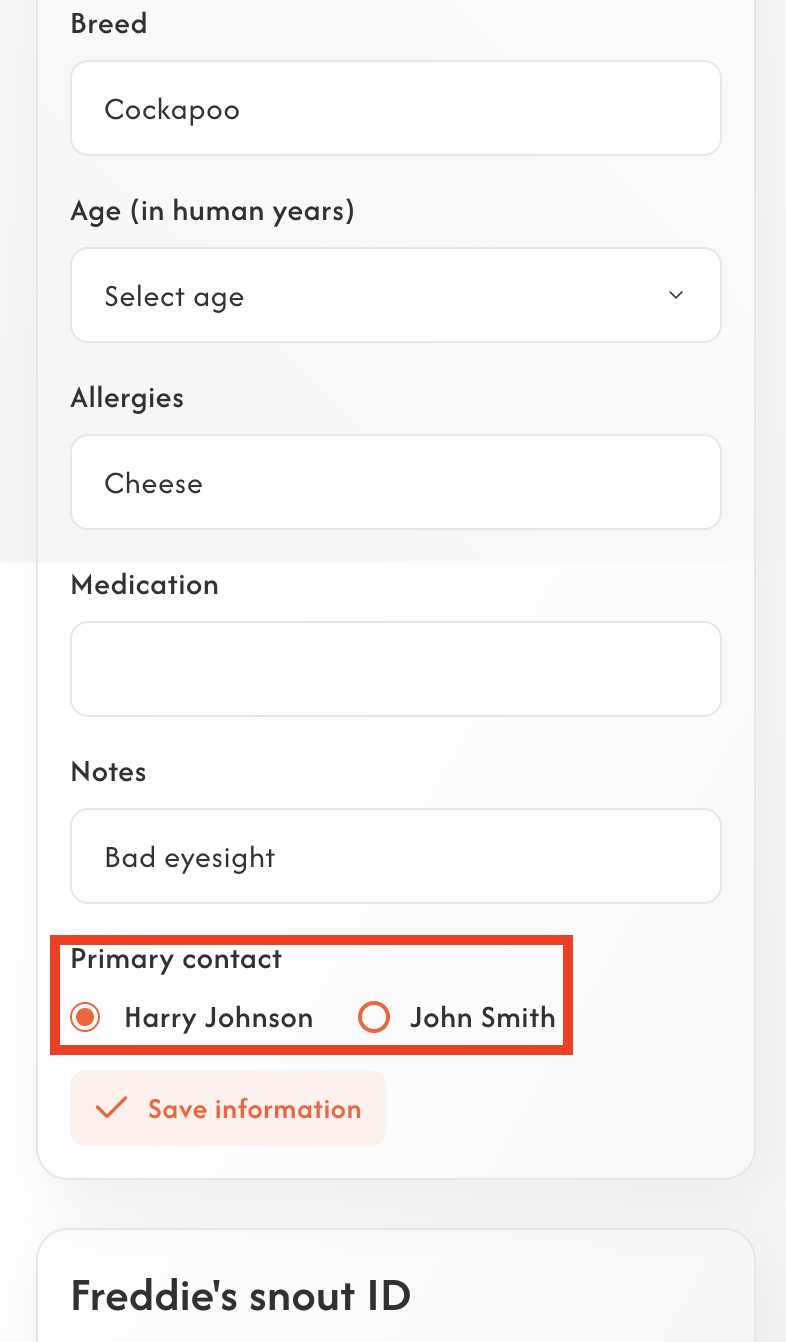The height and width of the screenshot is (1342, 786).
Task: Choose John Smith radio button circle
Action: click(x=373, y=1018)
